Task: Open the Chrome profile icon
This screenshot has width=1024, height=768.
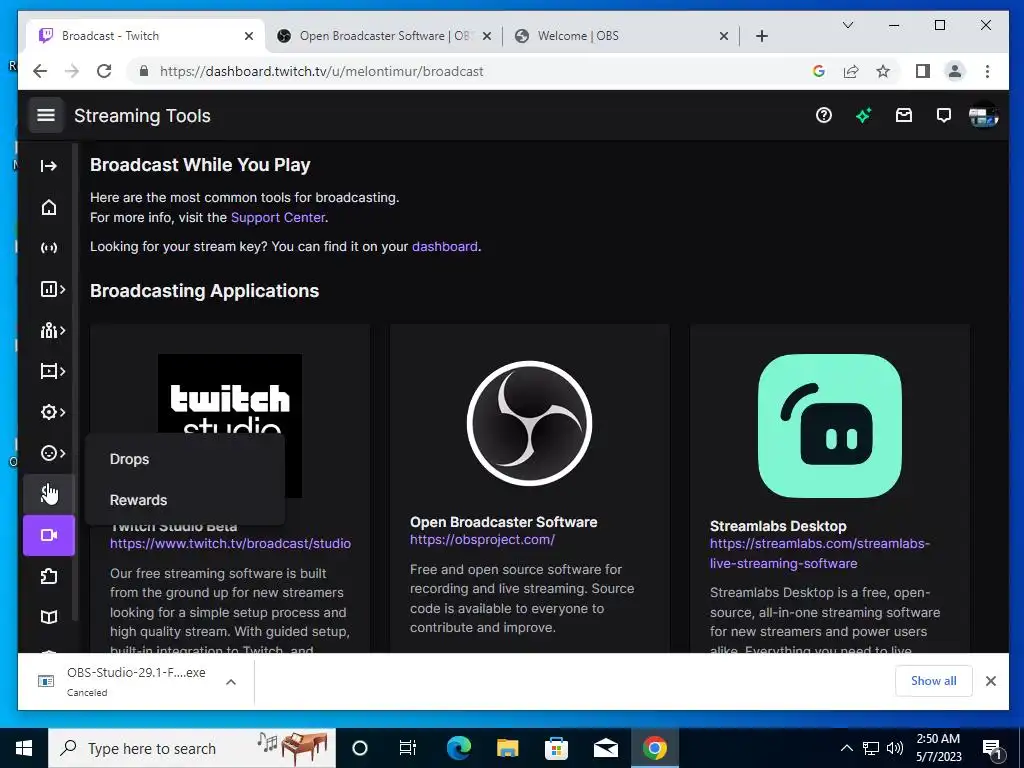Action: [955, 71]
